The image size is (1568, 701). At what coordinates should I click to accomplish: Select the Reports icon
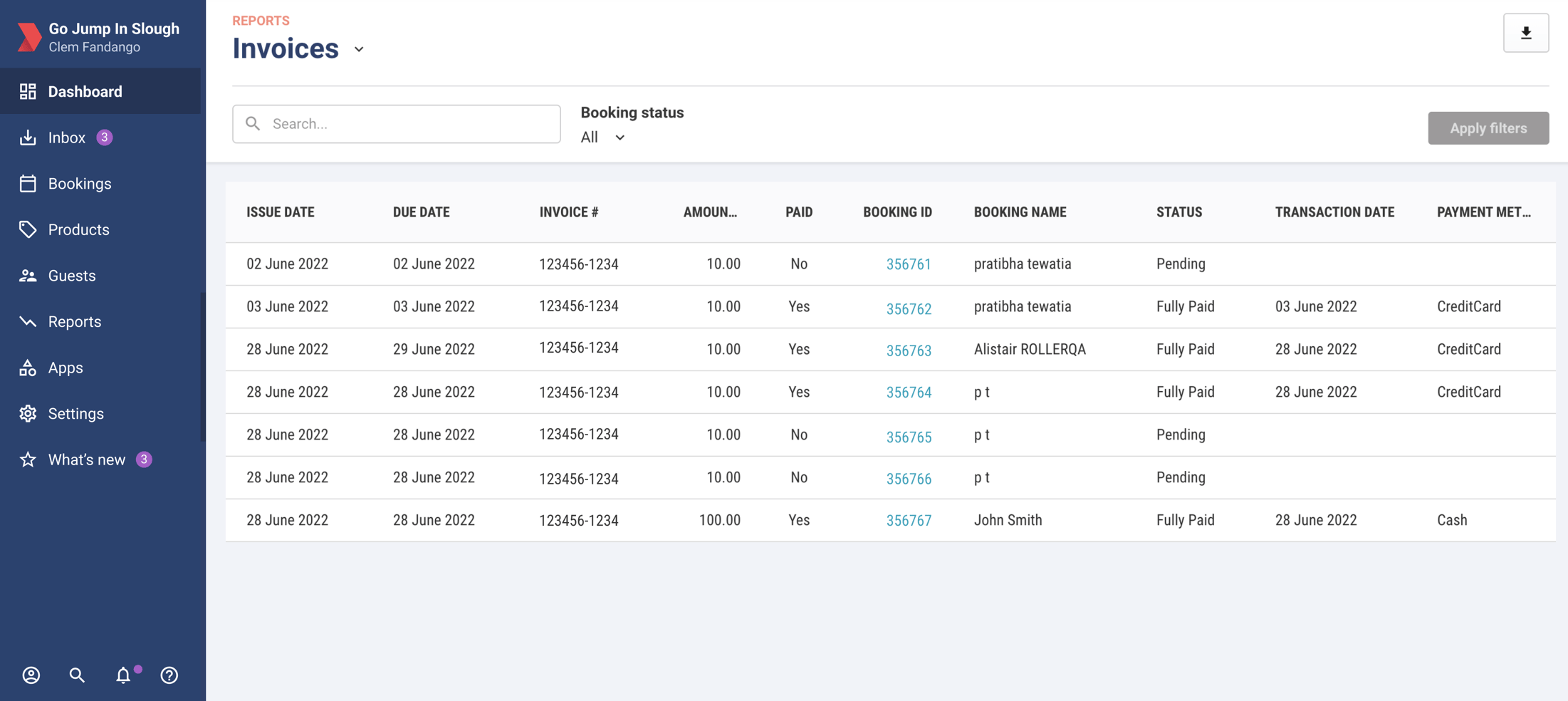click(28, 321)
